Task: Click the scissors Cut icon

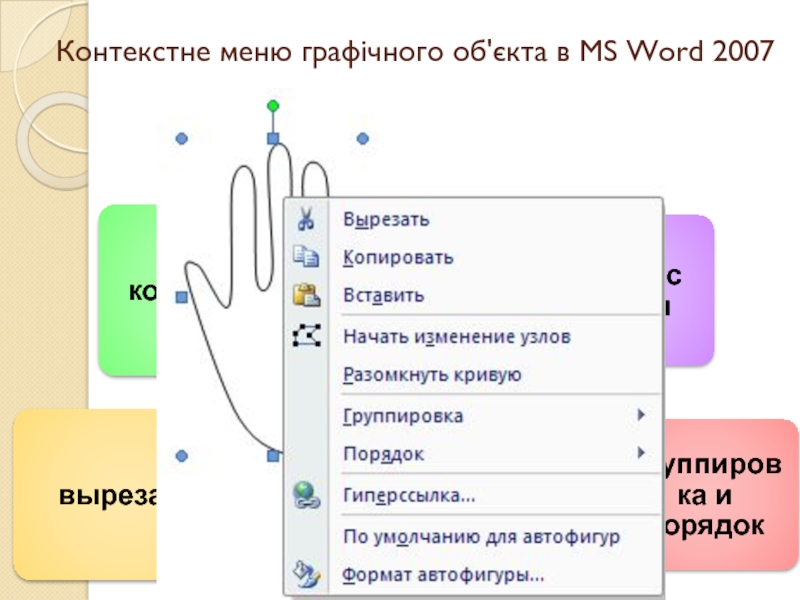Action: coord(304,219)
